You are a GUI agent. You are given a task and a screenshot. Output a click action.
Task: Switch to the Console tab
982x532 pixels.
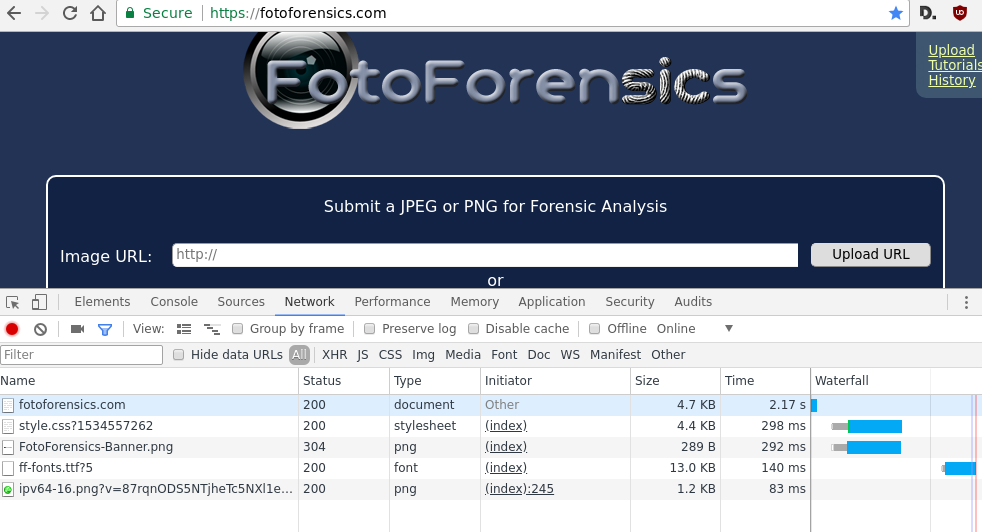tap(174, 302)
